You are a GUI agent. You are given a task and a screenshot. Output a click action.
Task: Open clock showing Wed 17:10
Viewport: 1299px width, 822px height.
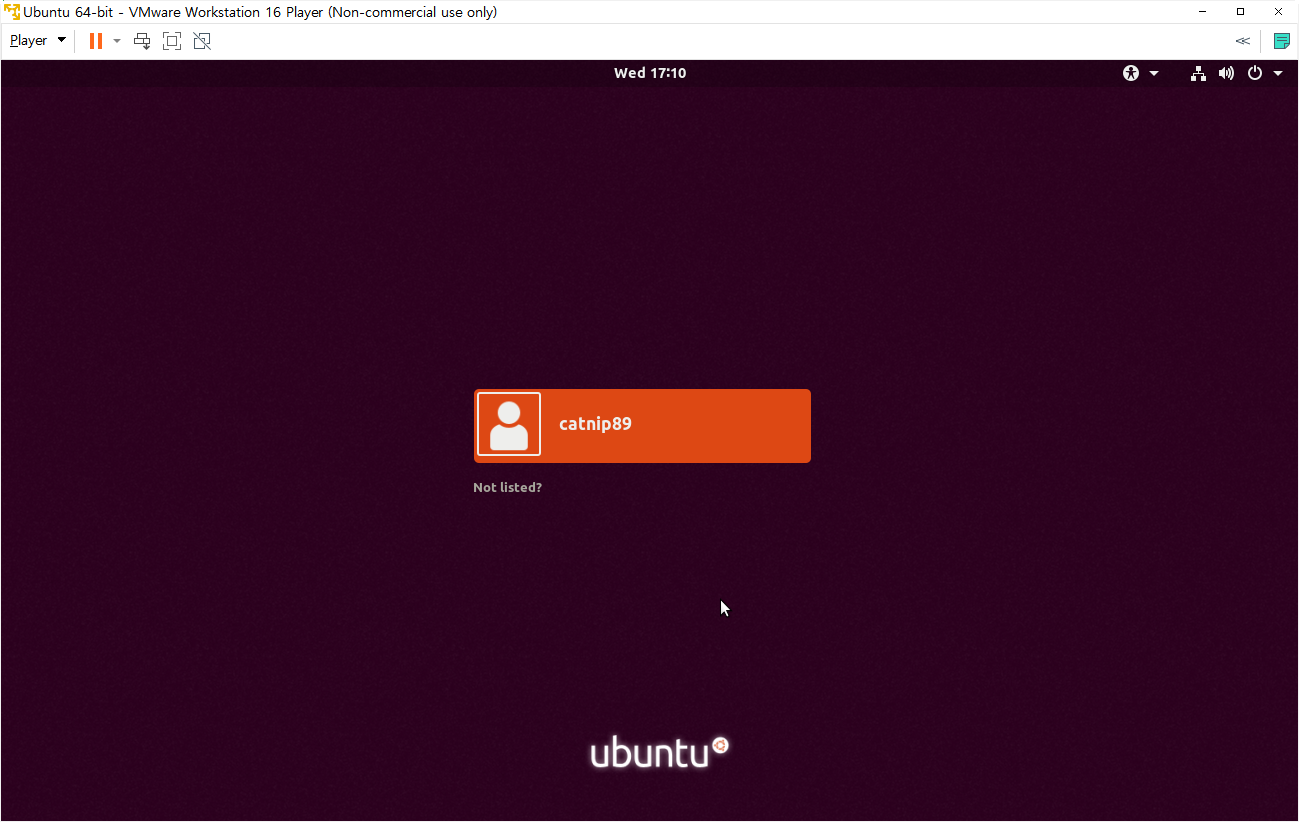click(x=650, y=73)
